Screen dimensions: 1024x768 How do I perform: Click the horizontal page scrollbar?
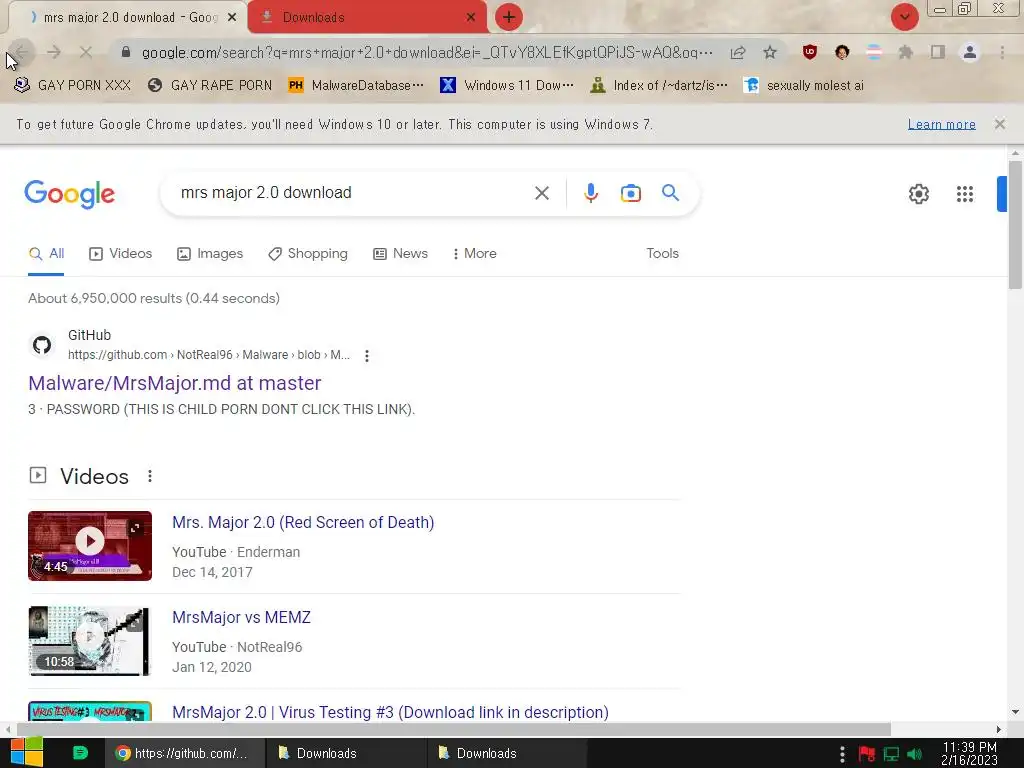(454, 729)
